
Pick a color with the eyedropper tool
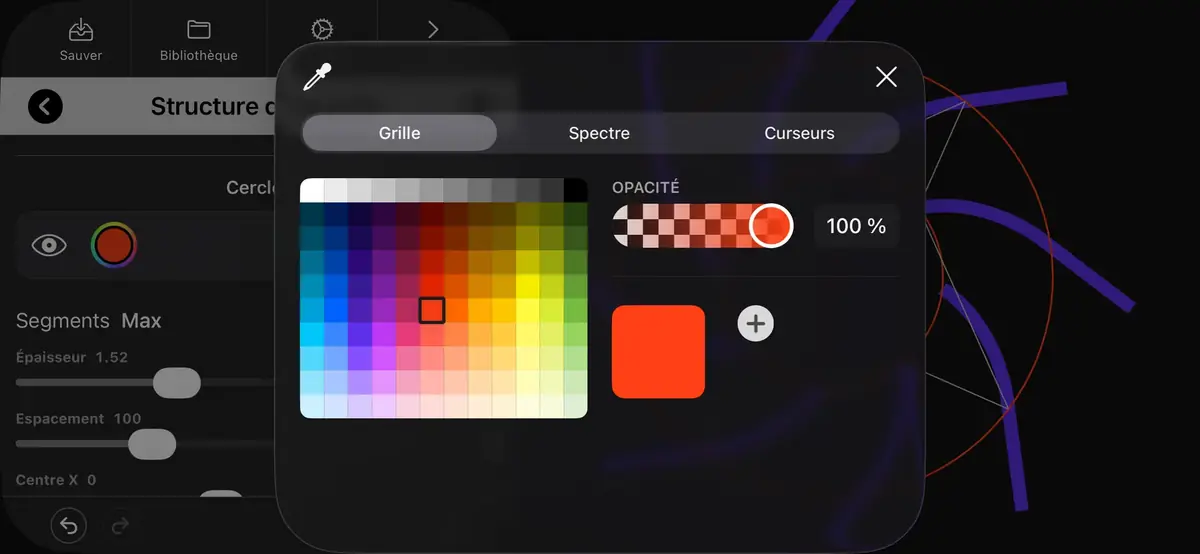pos(317,77)
